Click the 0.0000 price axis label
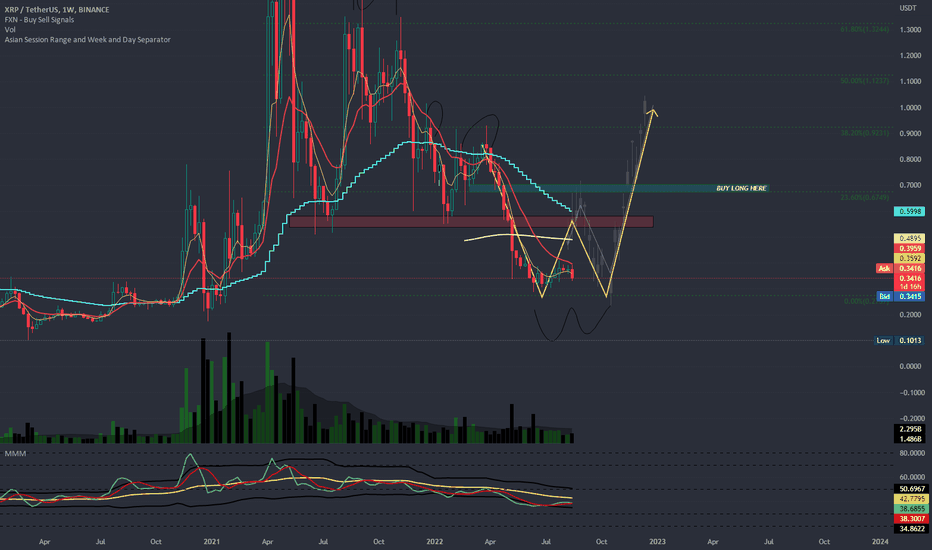The height and width of the screenshot is (550, 932). [x=910, y=367]
